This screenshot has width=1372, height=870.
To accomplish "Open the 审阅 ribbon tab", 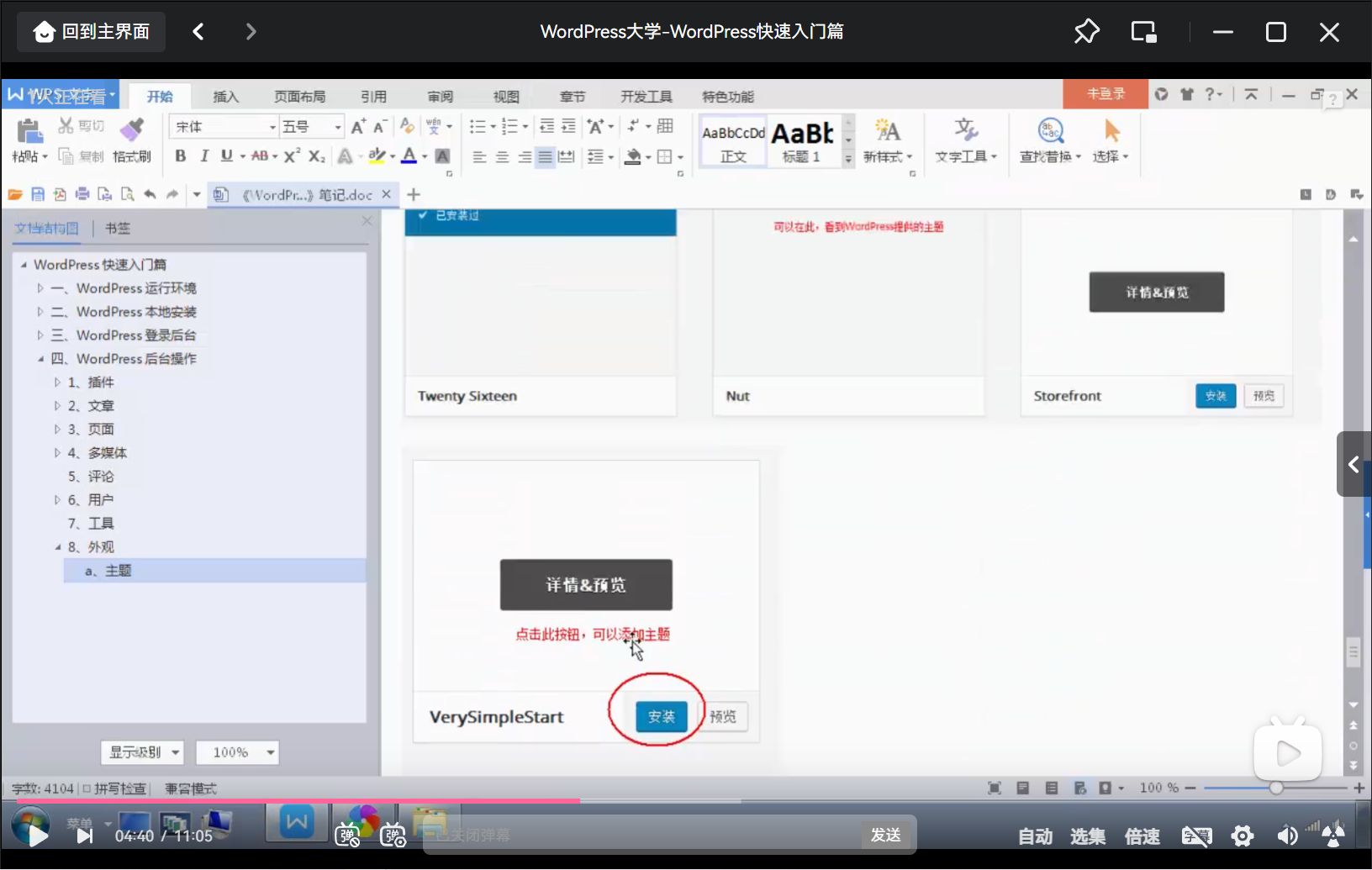I will point(440,96).
